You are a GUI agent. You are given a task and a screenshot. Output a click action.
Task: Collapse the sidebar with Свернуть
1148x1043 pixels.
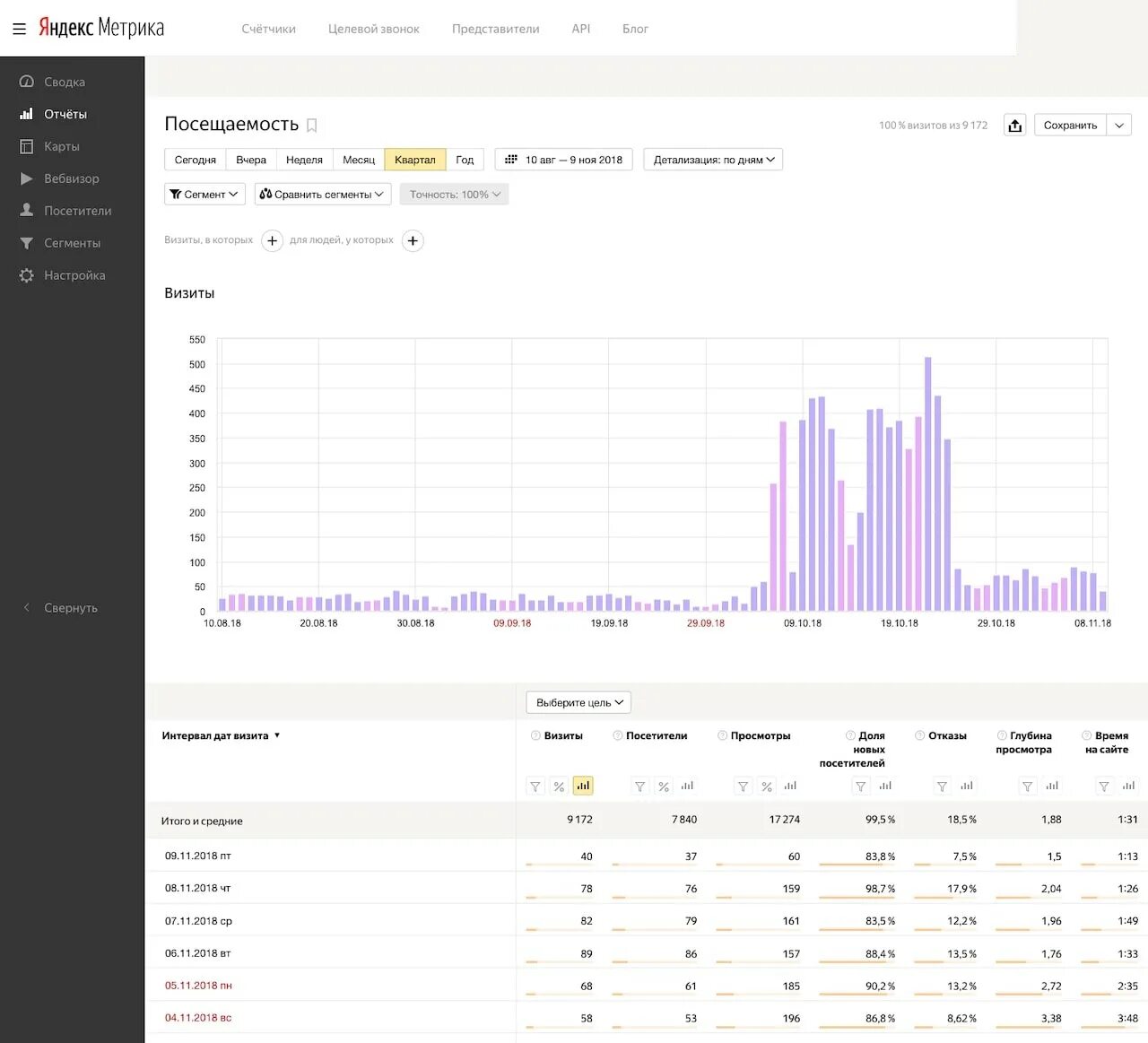coord(71,607)
